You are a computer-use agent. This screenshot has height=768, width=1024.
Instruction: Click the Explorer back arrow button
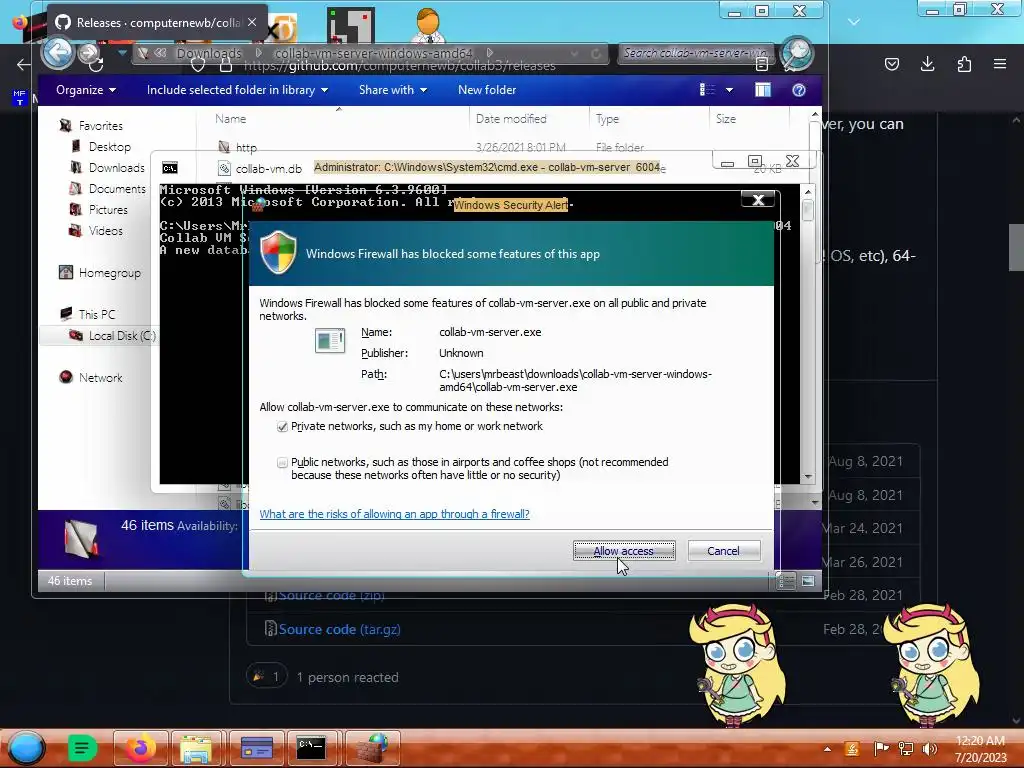coord(57,53)
